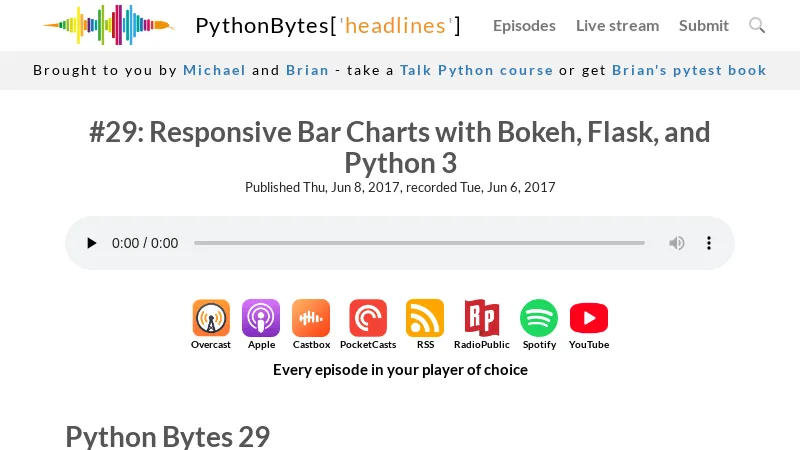Image resolution: width=800 pixels, height=450 pixels.
Task: Open the YouTube channel icon
Action: (589, 319)
